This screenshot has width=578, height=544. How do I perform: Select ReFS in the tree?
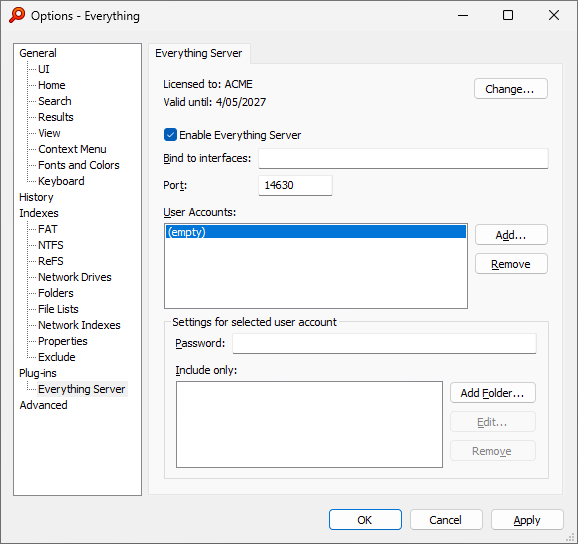[x=51, y=261]
